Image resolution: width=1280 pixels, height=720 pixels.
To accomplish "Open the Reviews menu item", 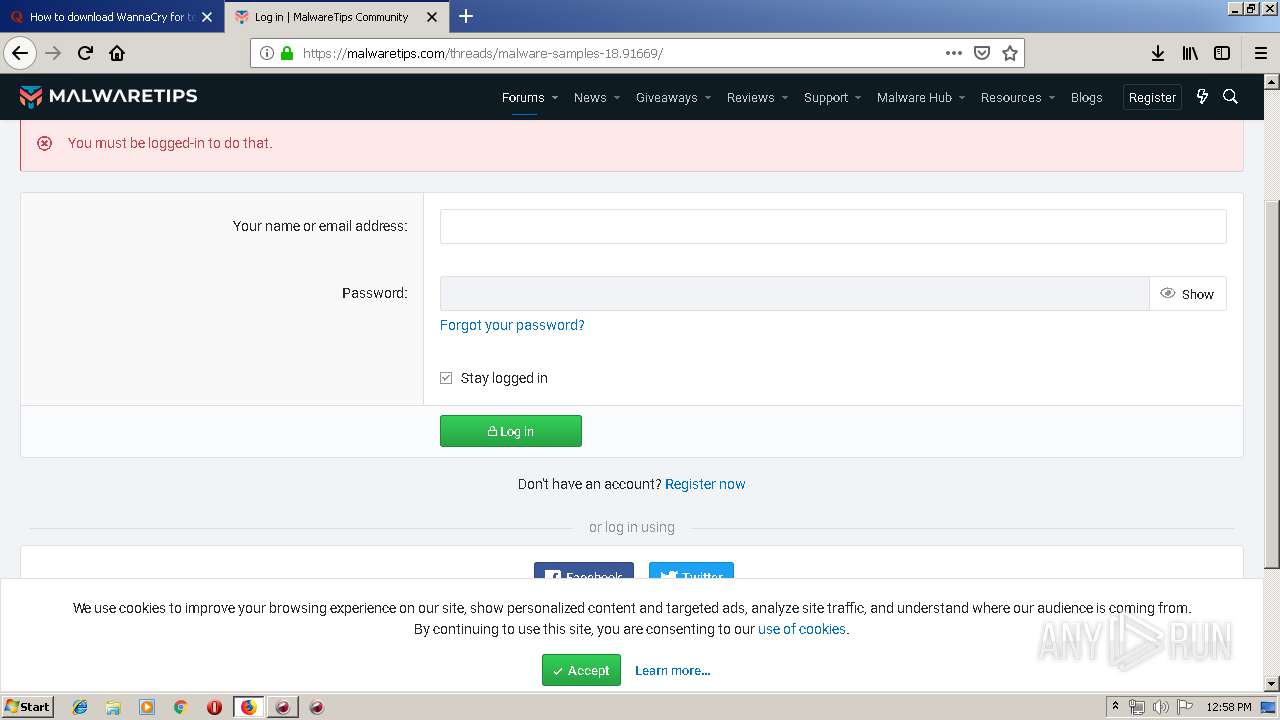I will click(750, 97).
